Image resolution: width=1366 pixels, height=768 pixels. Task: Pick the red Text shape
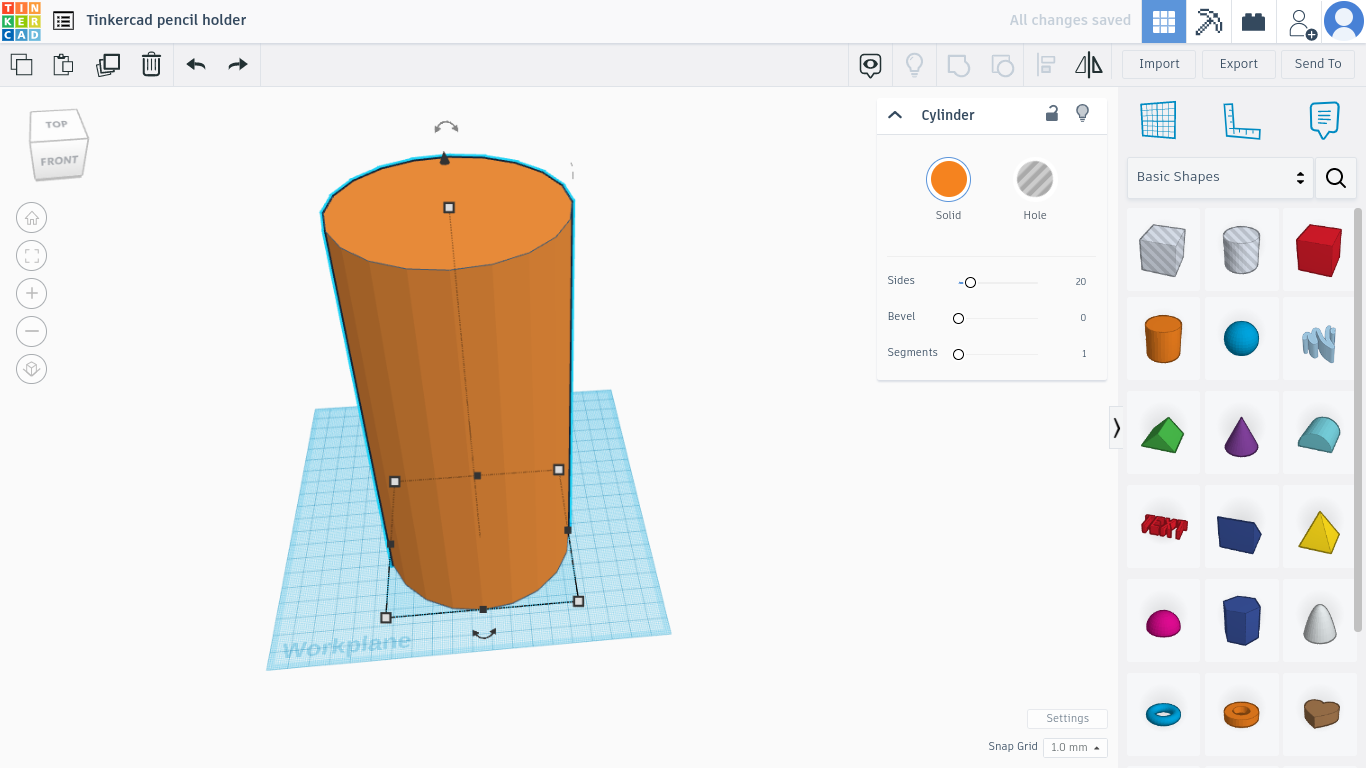[1163, 527]
